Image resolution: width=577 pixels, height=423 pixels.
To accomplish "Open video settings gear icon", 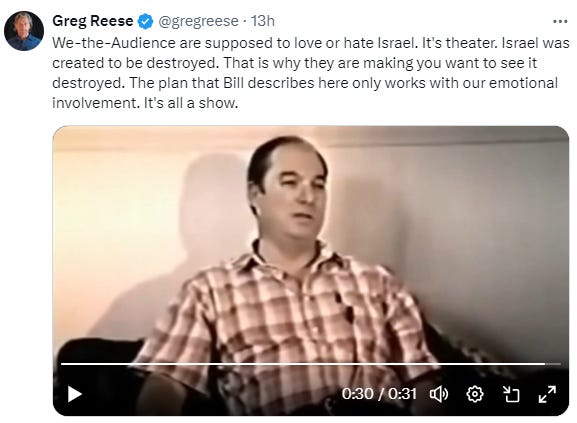I will coord(475,394).
